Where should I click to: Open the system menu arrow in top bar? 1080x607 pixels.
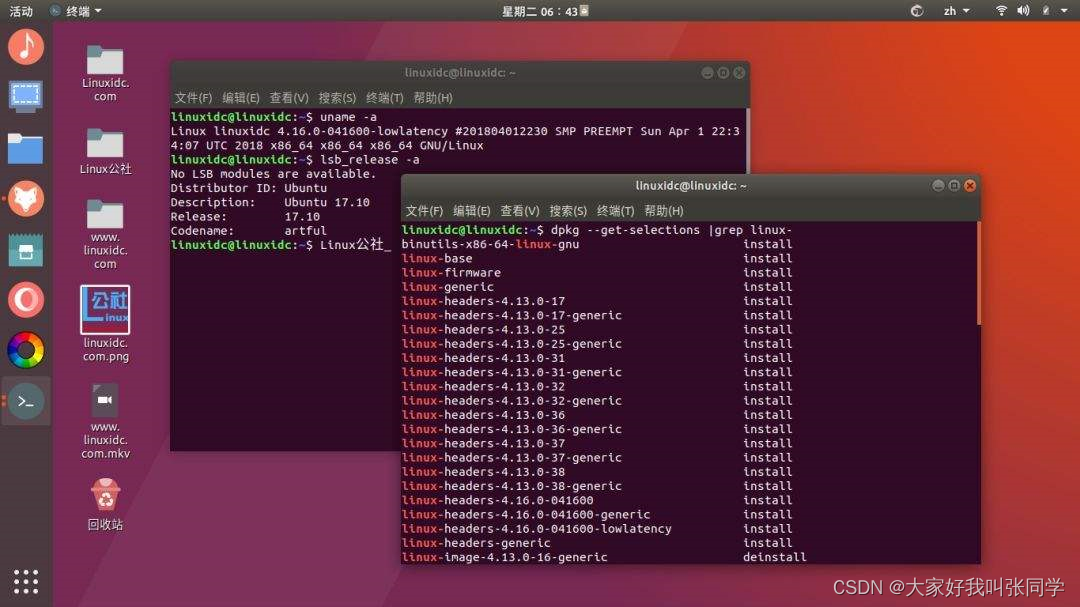[1064, 10]
